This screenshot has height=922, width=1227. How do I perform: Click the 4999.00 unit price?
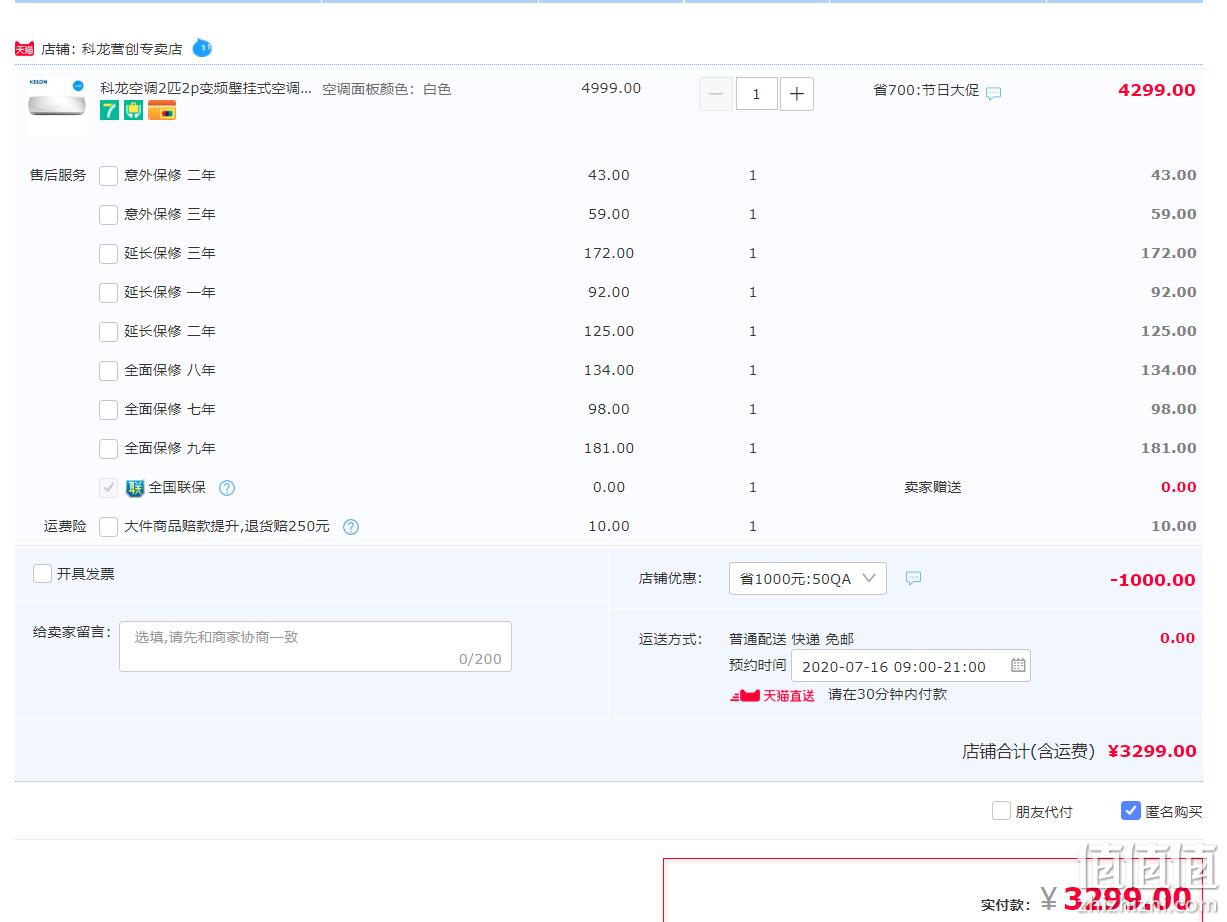pos(611,88)
